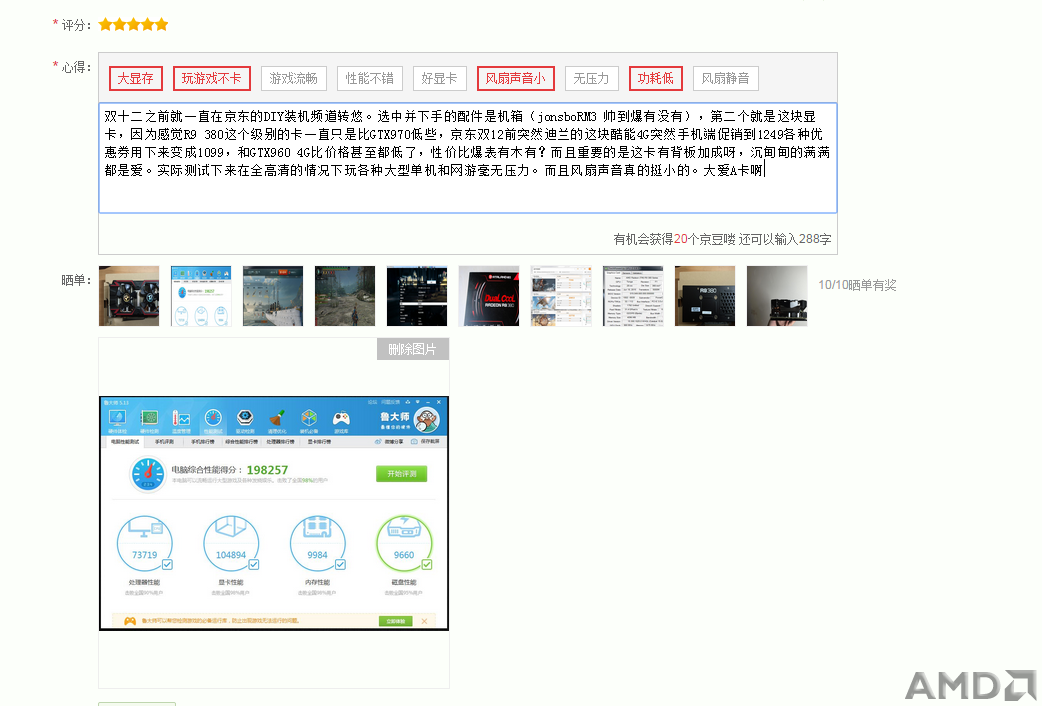
Task: Select the small Lu Dashi benchmark thumbnail
Action: [201, 296]
